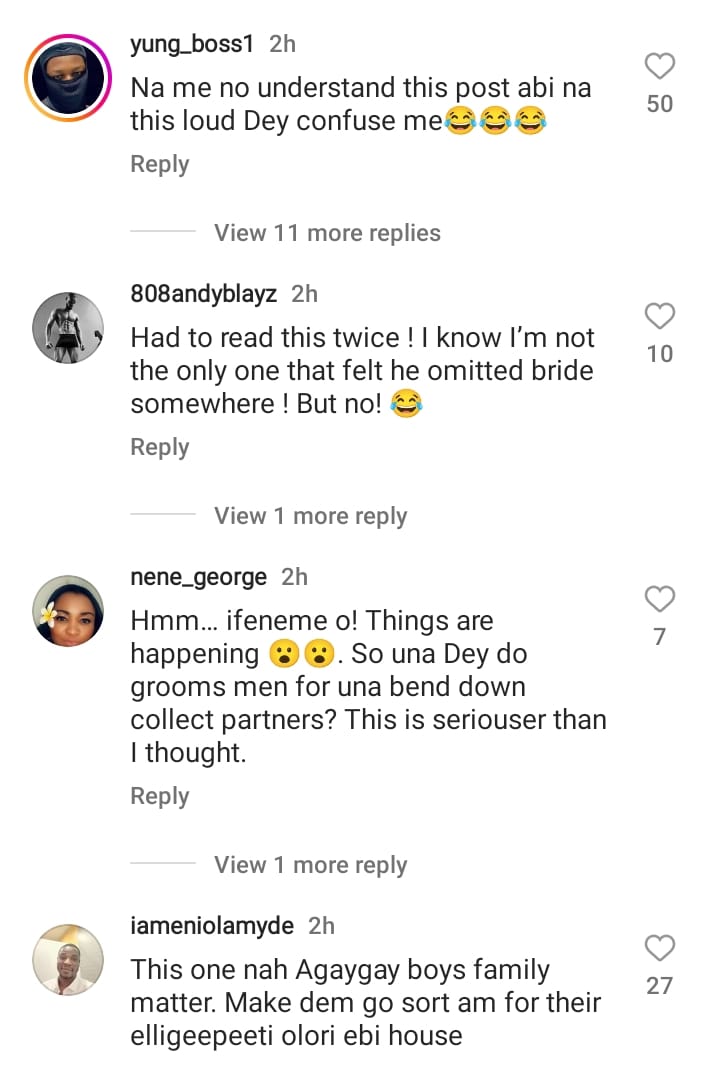The height and width of the screenshot is (1078, 720).
Task: Like nene_george's comment
Action: (x=659, y=600)
